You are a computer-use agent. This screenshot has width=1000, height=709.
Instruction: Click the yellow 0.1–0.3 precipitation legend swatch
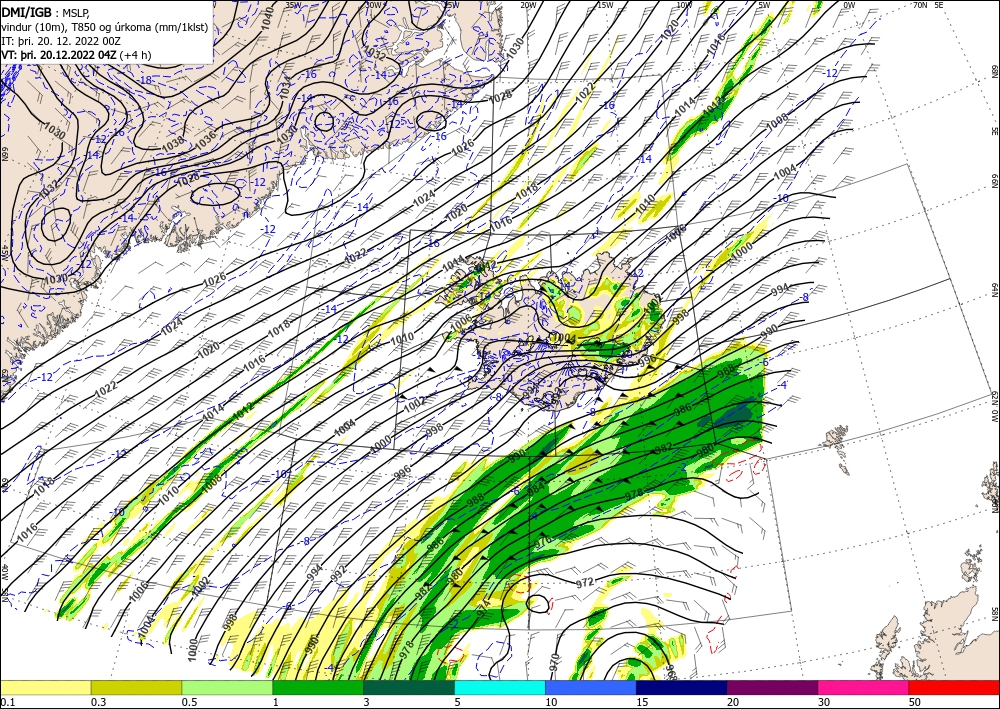point(45,687)
